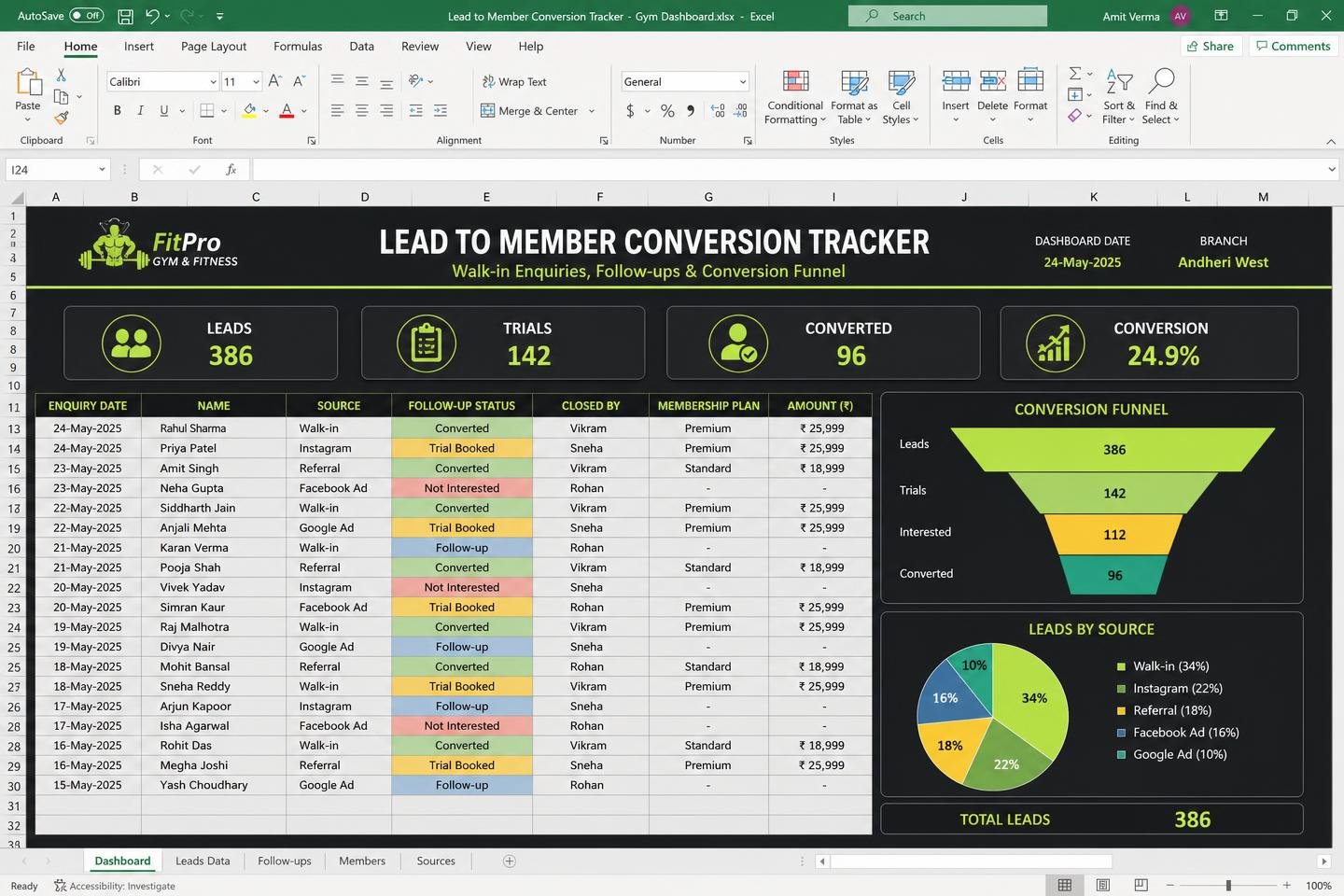Click Increase Decimal icon
The image size is (1344, 896).
(718, 111)
